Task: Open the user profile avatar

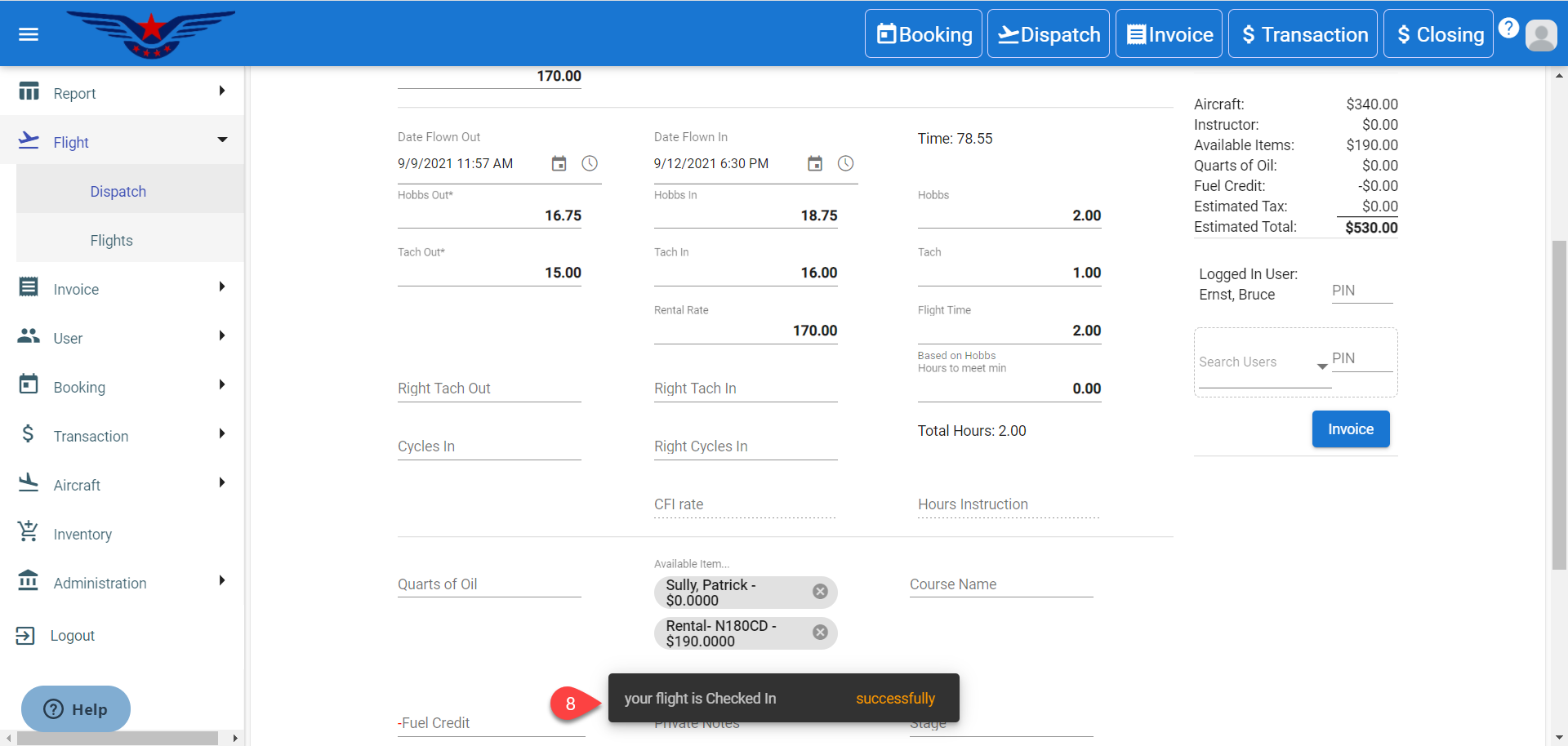Action: pyautogui.click(x=1541, y=35)
